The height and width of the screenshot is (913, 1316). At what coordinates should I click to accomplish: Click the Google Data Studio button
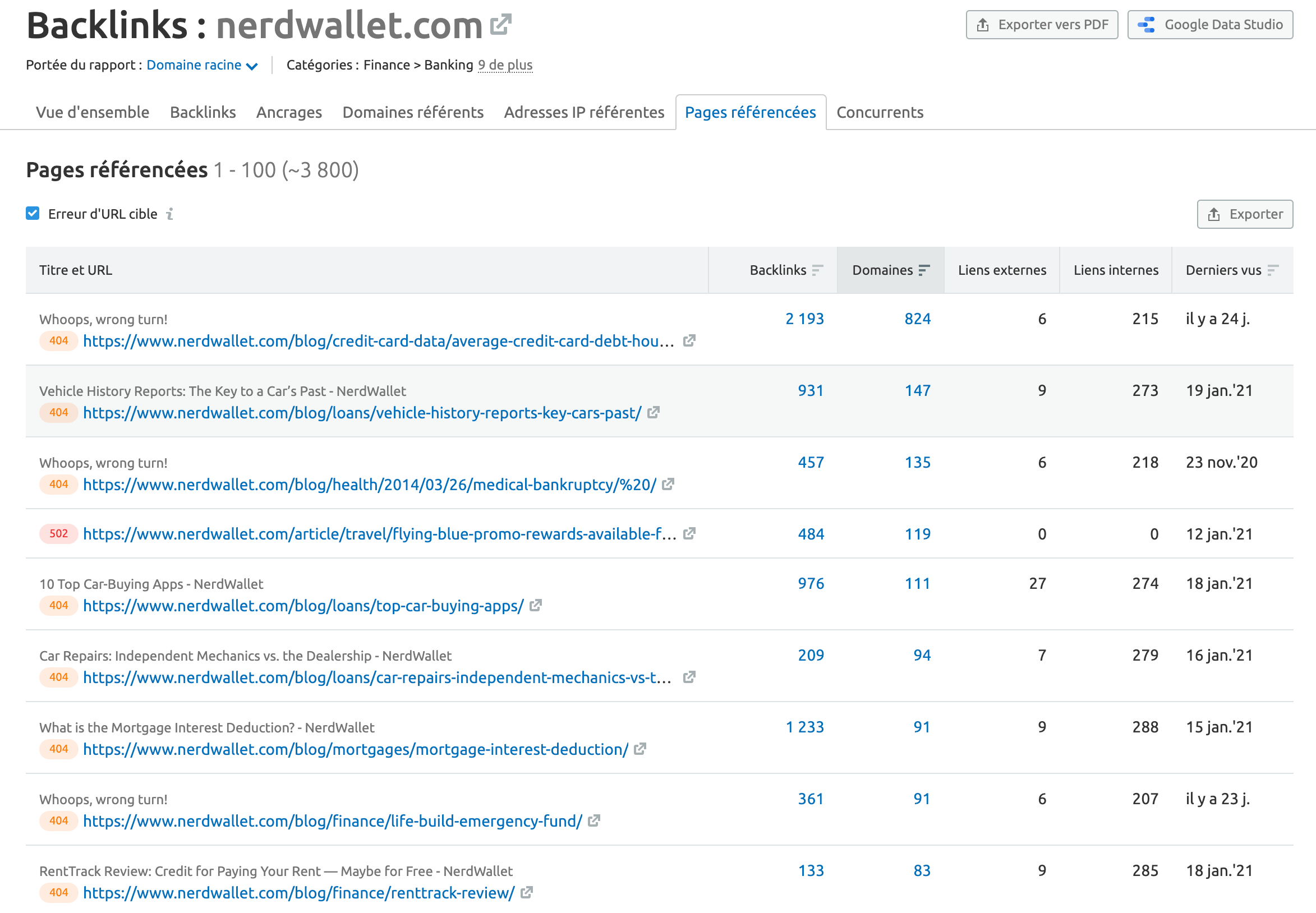(x=1209, y=25)
